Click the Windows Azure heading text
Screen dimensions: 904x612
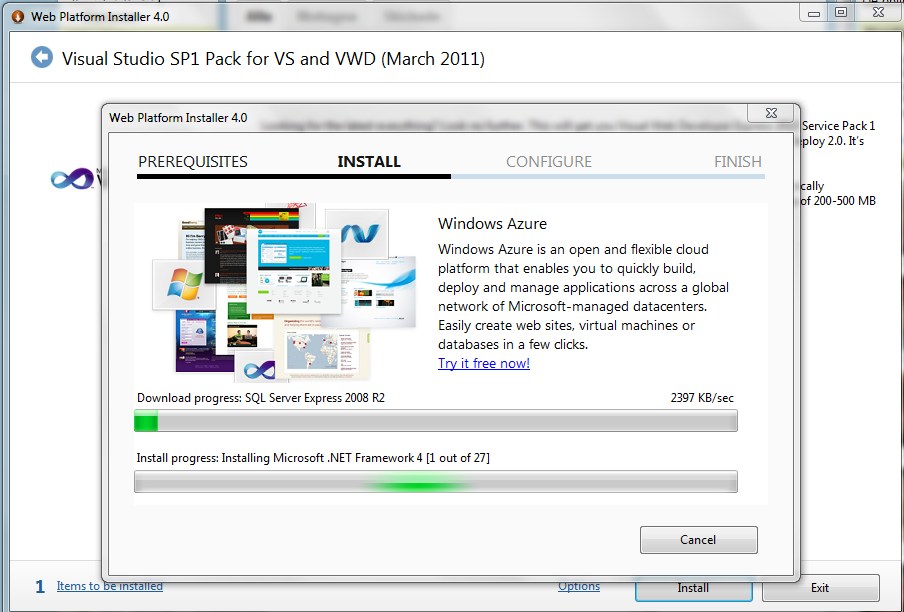coord(492,224)
